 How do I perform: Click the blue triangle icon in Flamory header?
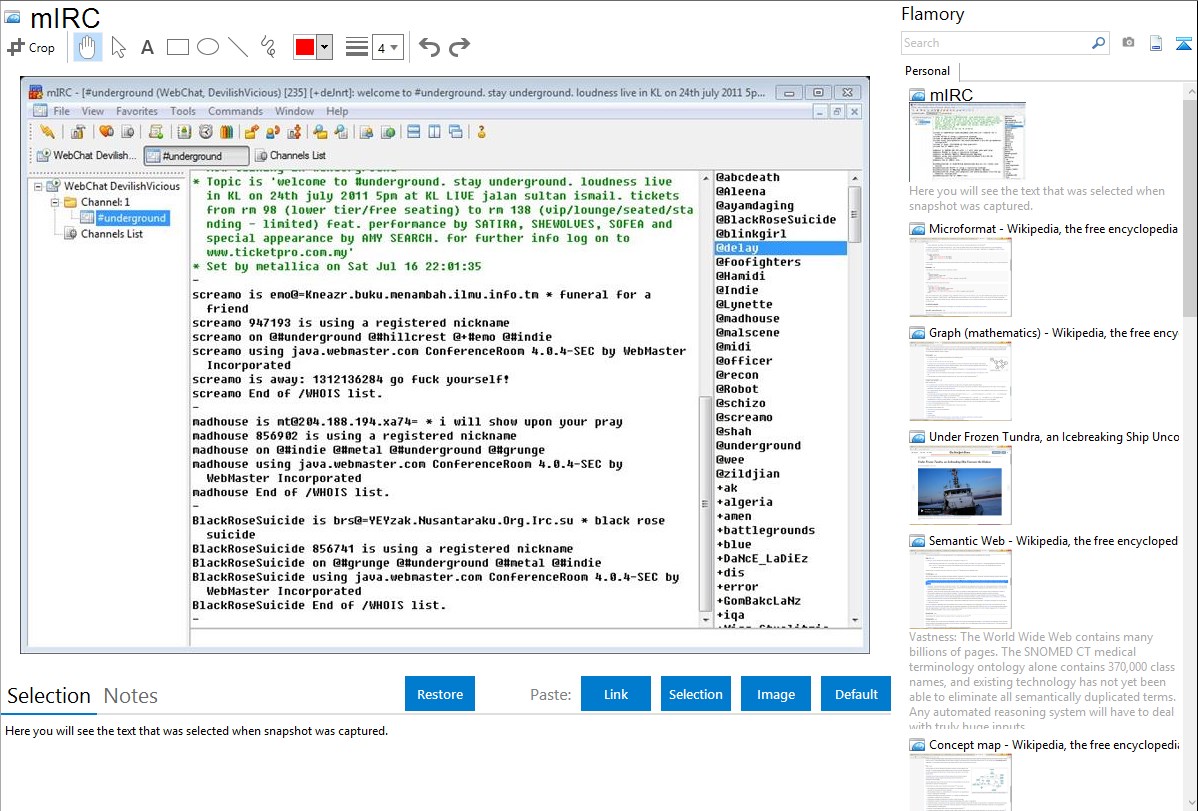click(1183, 44)
